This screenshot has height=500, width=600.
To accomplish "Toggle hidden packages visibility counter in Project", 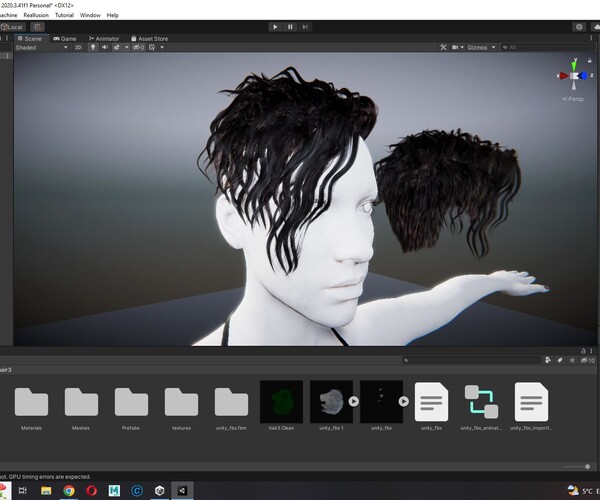I will tap(587, 360).
